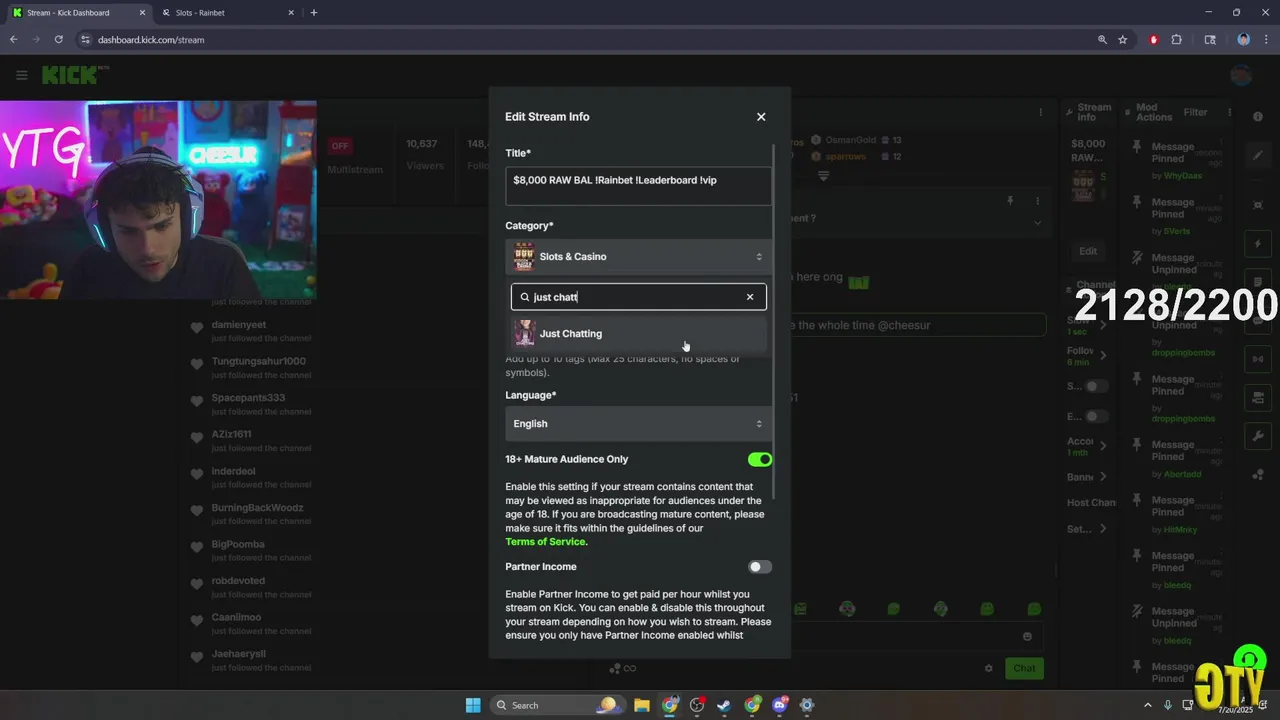1280x720 pixels.
Task: Open follower robdevoted
Action: pos(238,581)
